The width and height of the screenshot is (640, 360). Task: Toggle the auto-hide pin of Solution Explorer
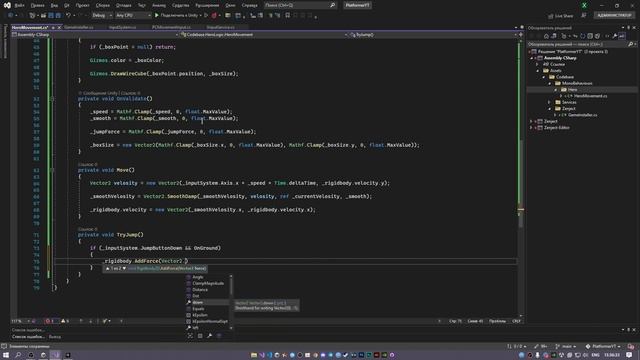tap(629, 28)
